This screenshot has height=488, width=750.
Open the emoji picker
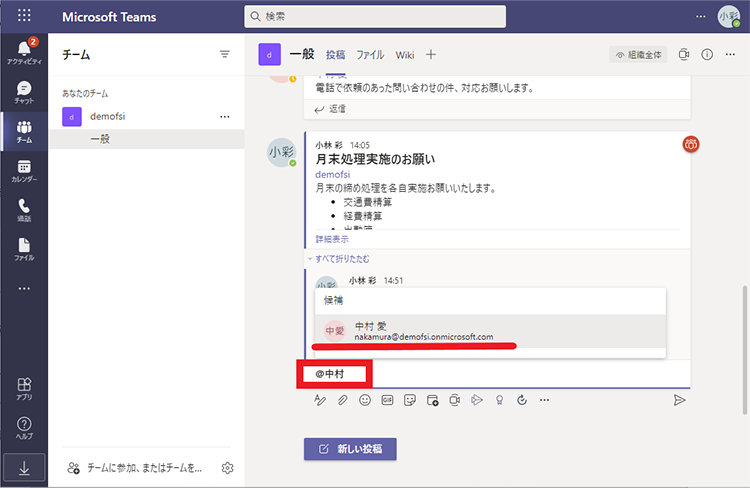pos(365,400)
